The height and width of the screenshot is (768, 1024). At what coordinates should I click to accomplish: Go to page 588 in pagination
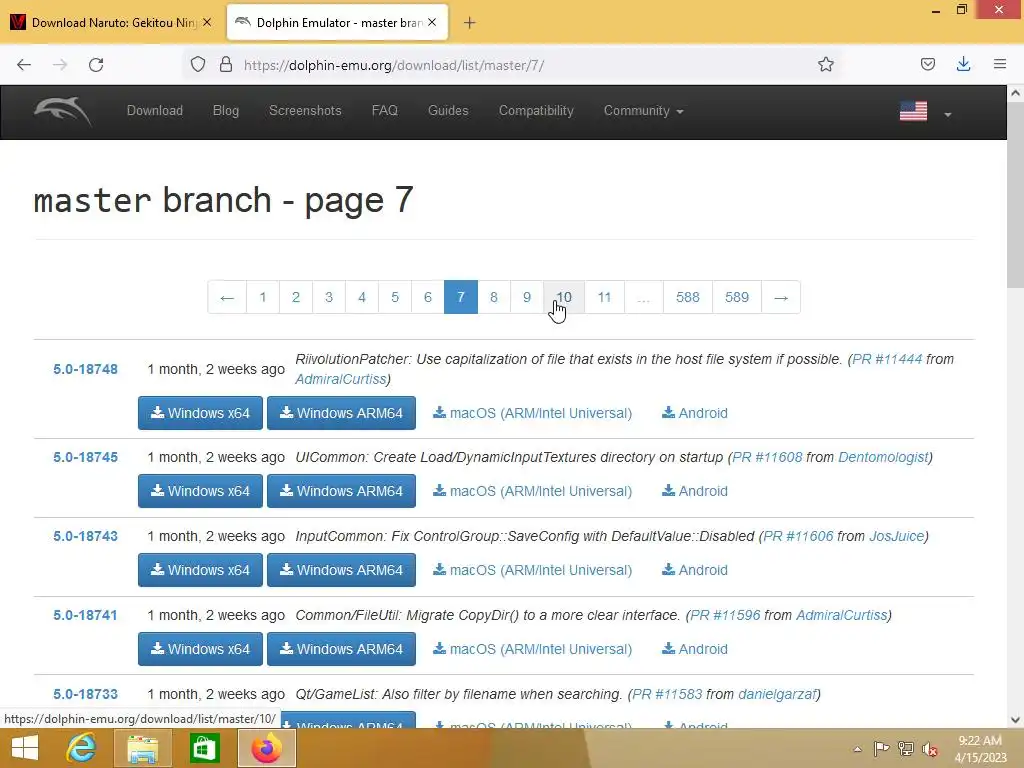pos(688,297)
